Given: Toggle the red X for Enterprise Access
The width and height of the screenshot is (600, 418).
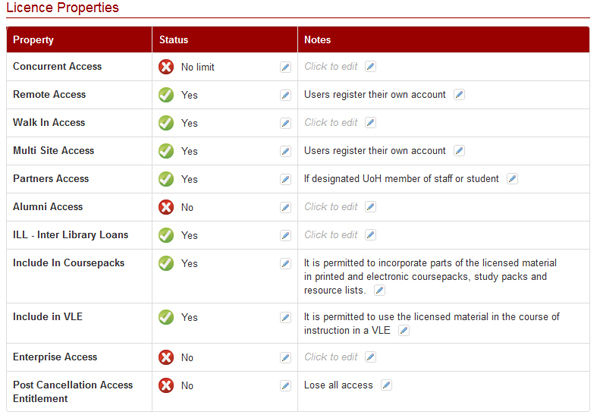Looking at the screenshot, I should [x=166, y=357].
